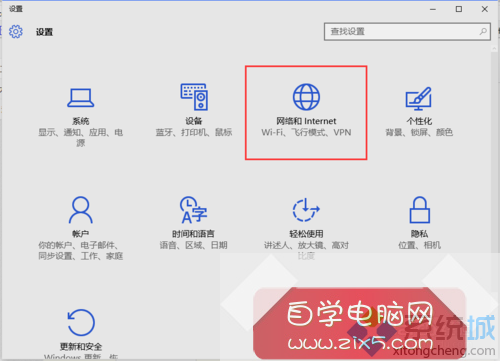This screenshot has height=361, width=500.
Task: Open the 个性化 monitor and brush icon
Action: 419,99
